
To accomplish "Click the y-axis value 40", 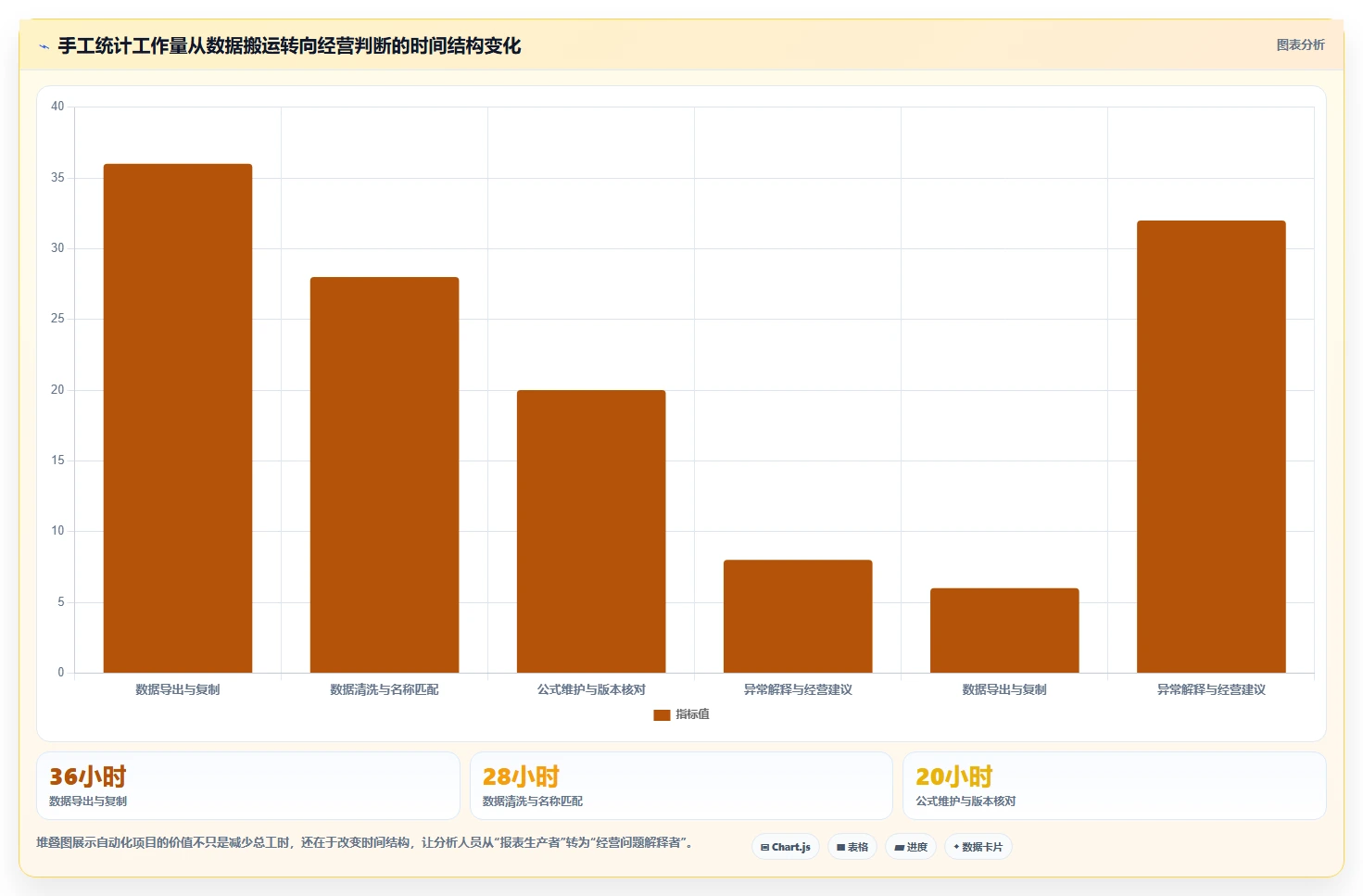I will pos(57,107).
